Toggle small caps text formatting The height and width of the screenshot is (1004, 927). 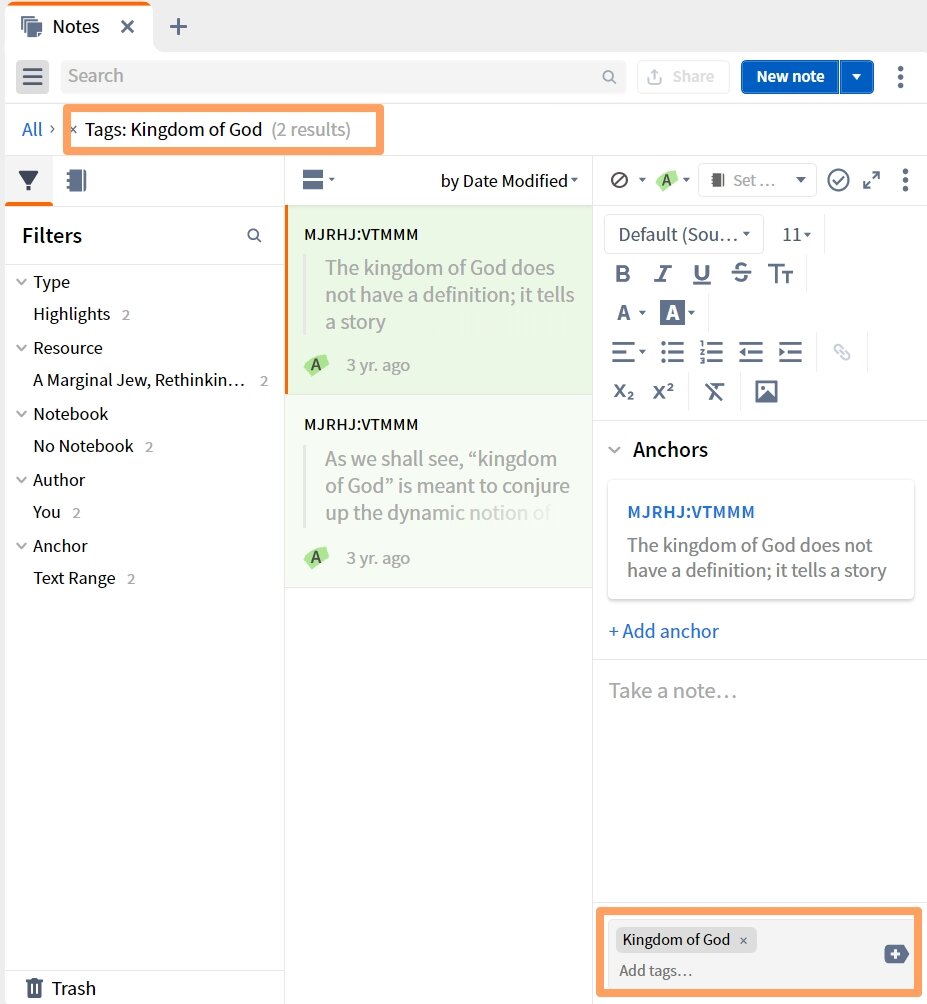(780, 274)
